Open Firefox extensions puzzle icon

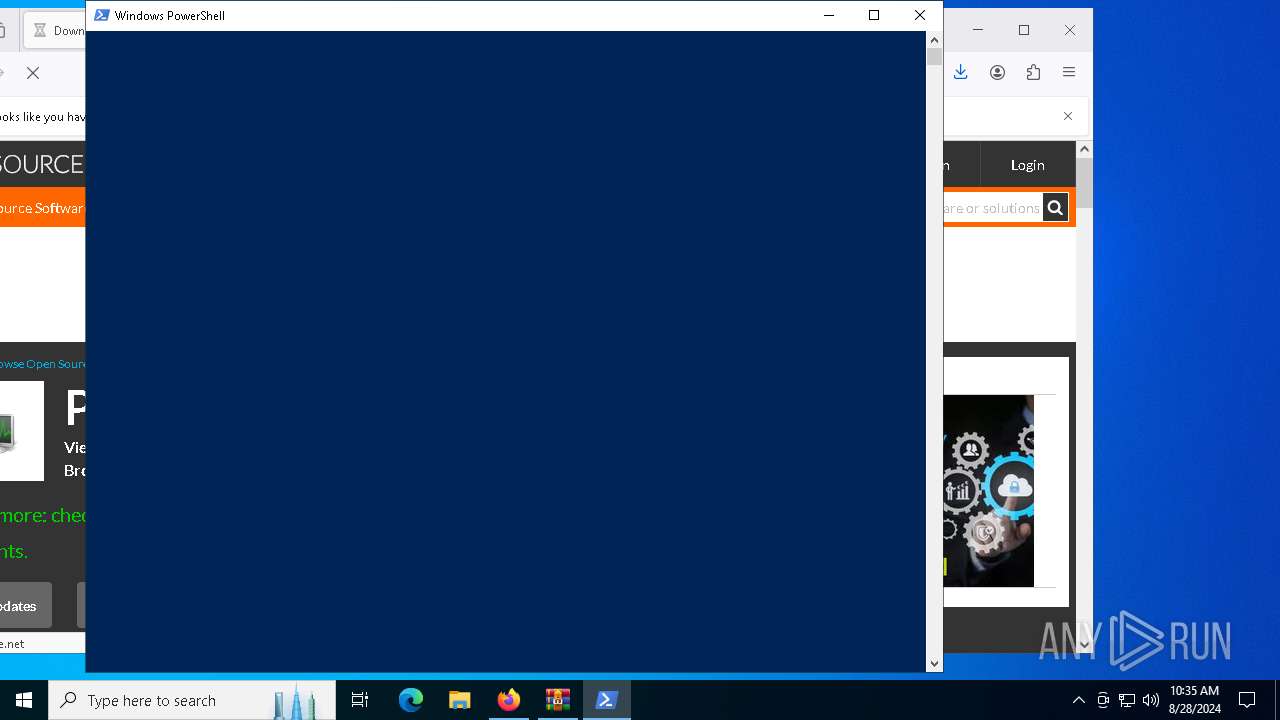[x=1033, y=72]
